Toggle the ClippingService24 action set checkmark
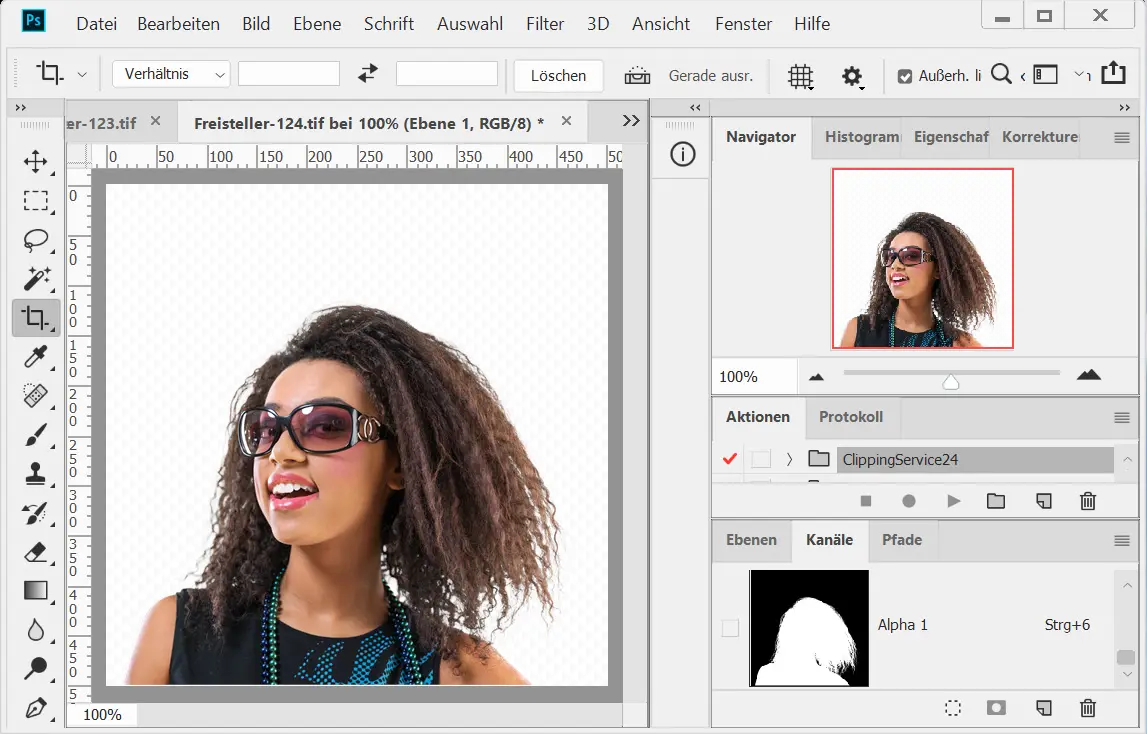The width and height of the screenshot is (1147, 734). tap(729, 459)
